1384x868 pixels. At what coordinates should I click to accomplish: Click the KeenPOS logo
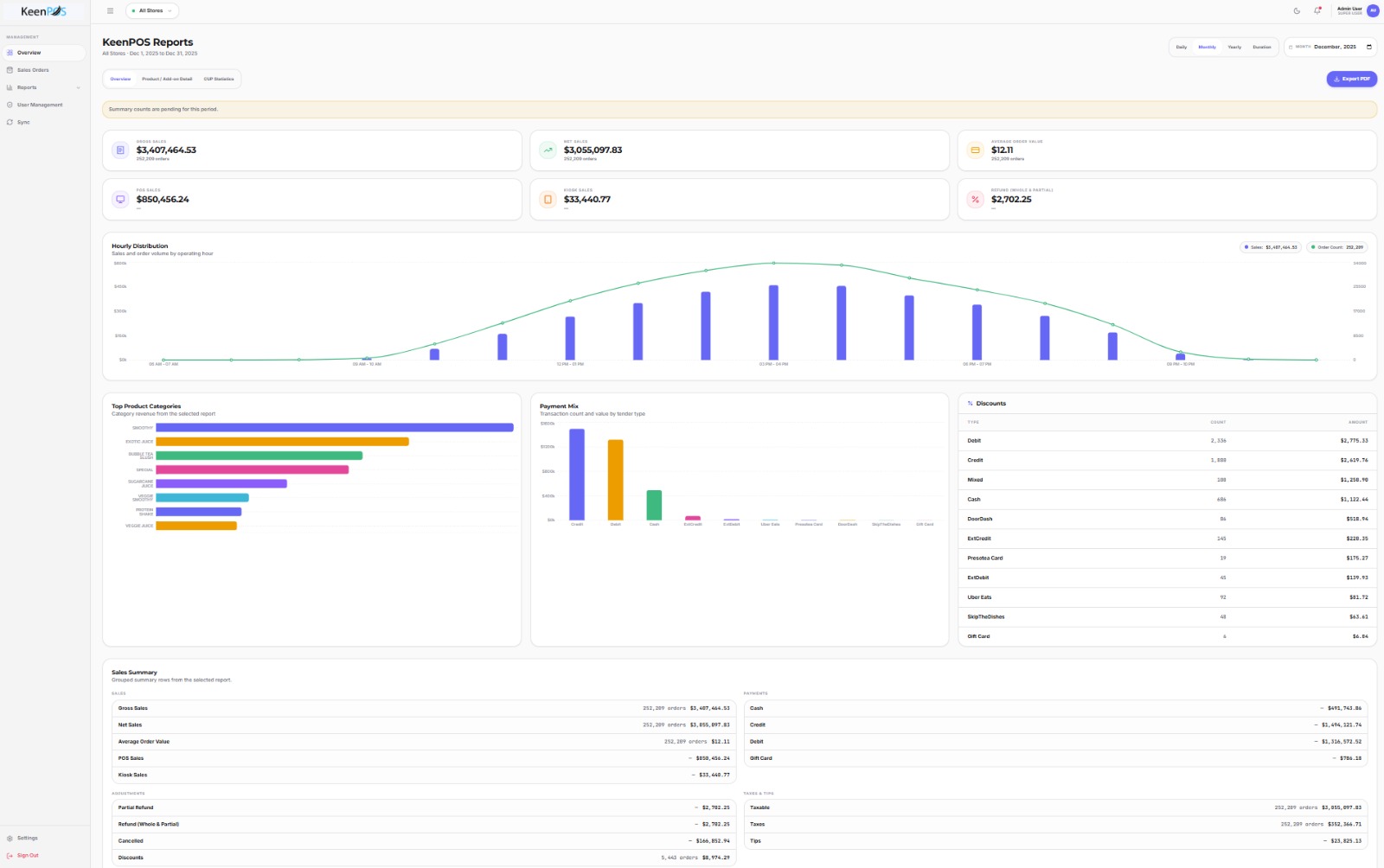(x=43, y=11)
